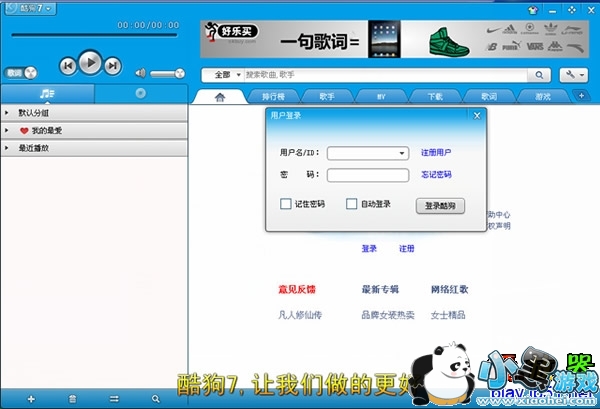Viewport: 600px width, 409px height.
Task: Click the song and artist search field
Action: coord(385,75)
